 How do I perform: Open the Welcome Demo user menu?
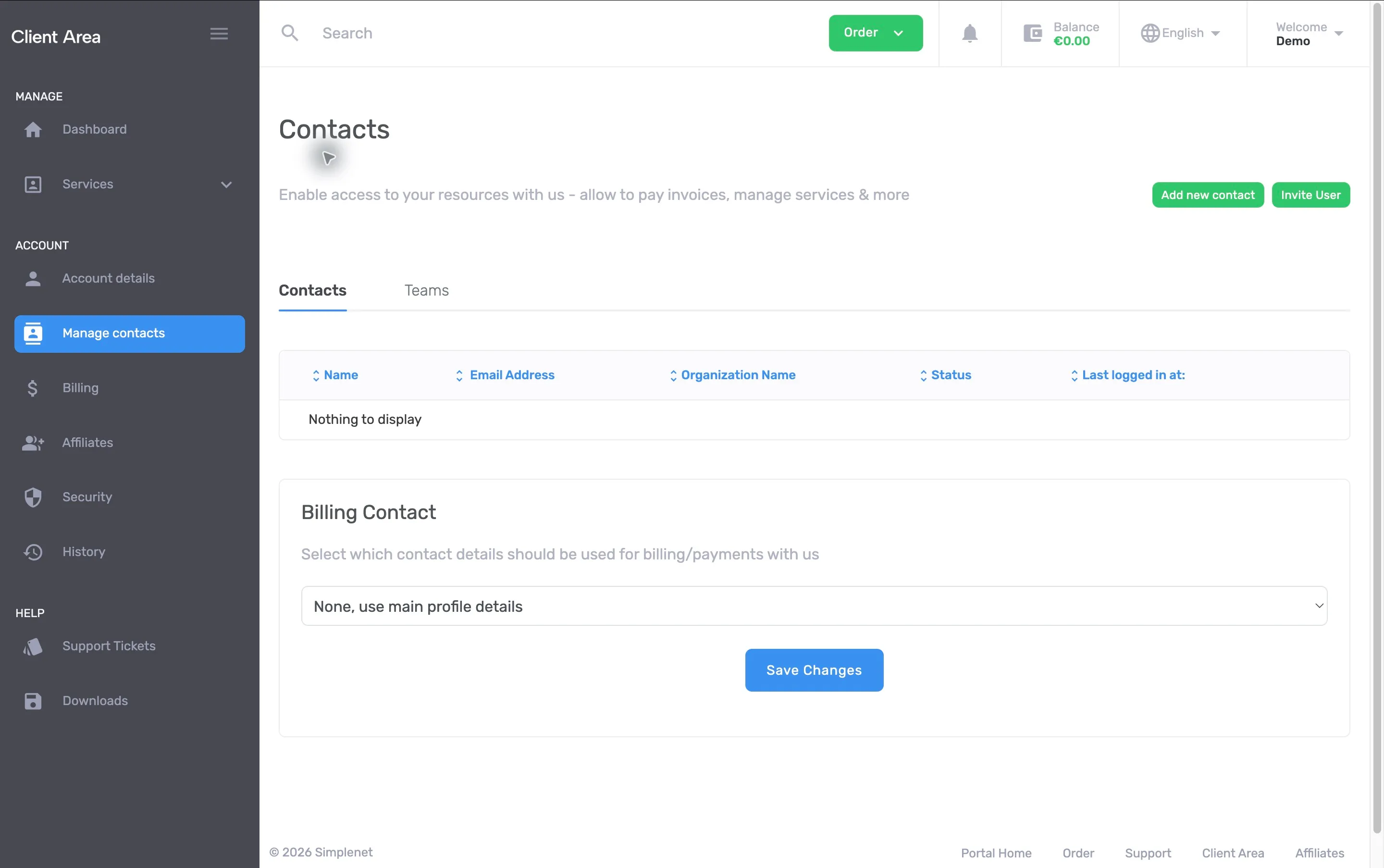[1309, 34]
